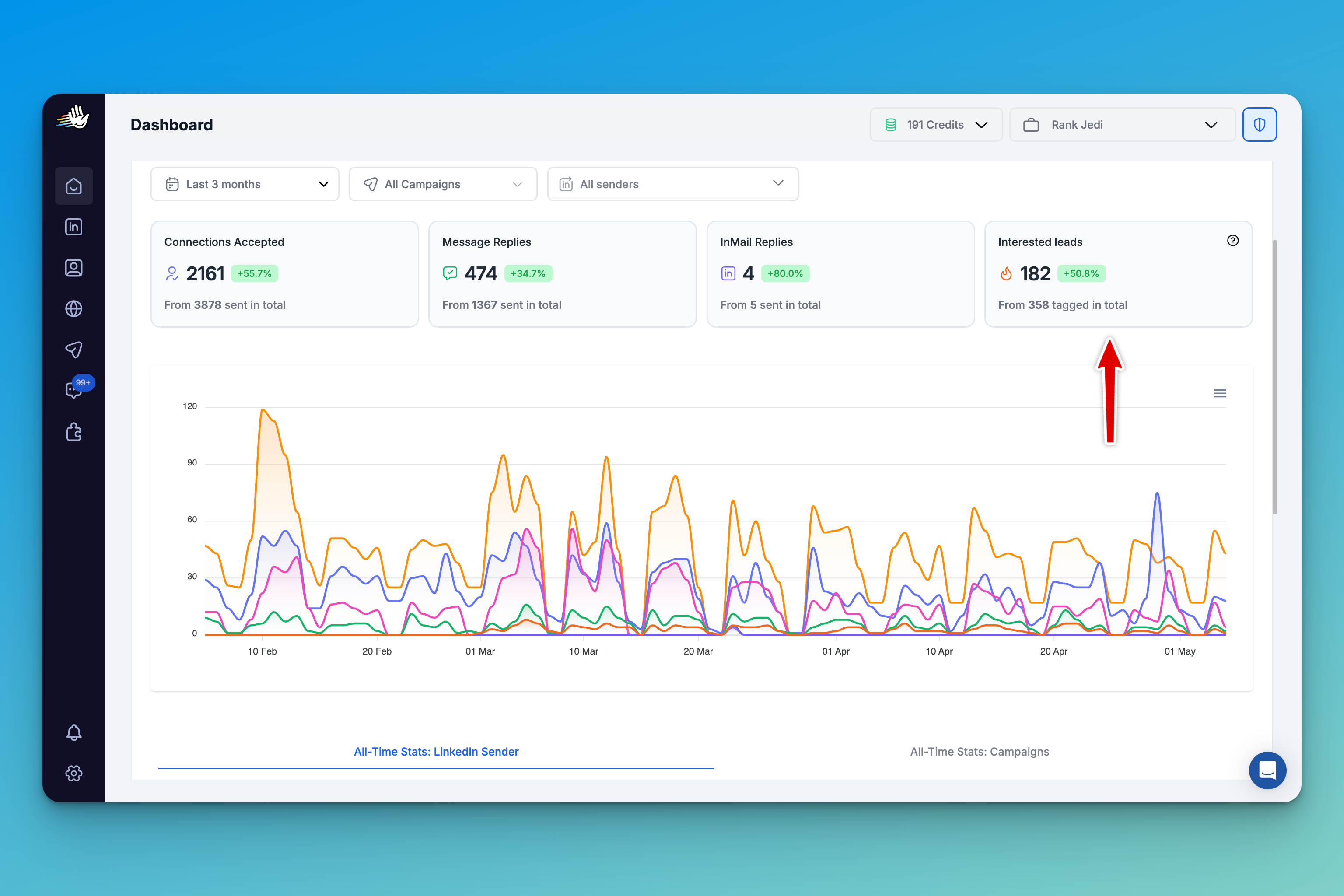
Task: Open the integrations puzzle piece icon
Action: click(x=73, y=431)
